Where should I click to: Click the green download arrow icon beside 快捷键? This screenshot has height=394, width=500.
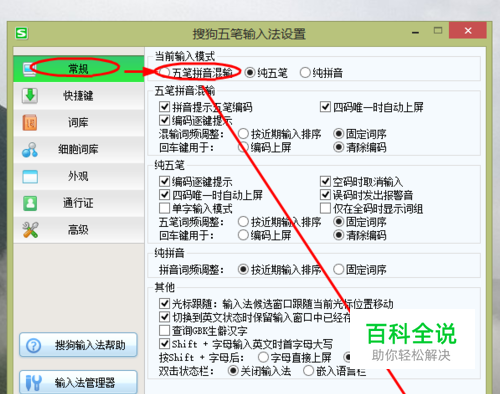[30, 96]
